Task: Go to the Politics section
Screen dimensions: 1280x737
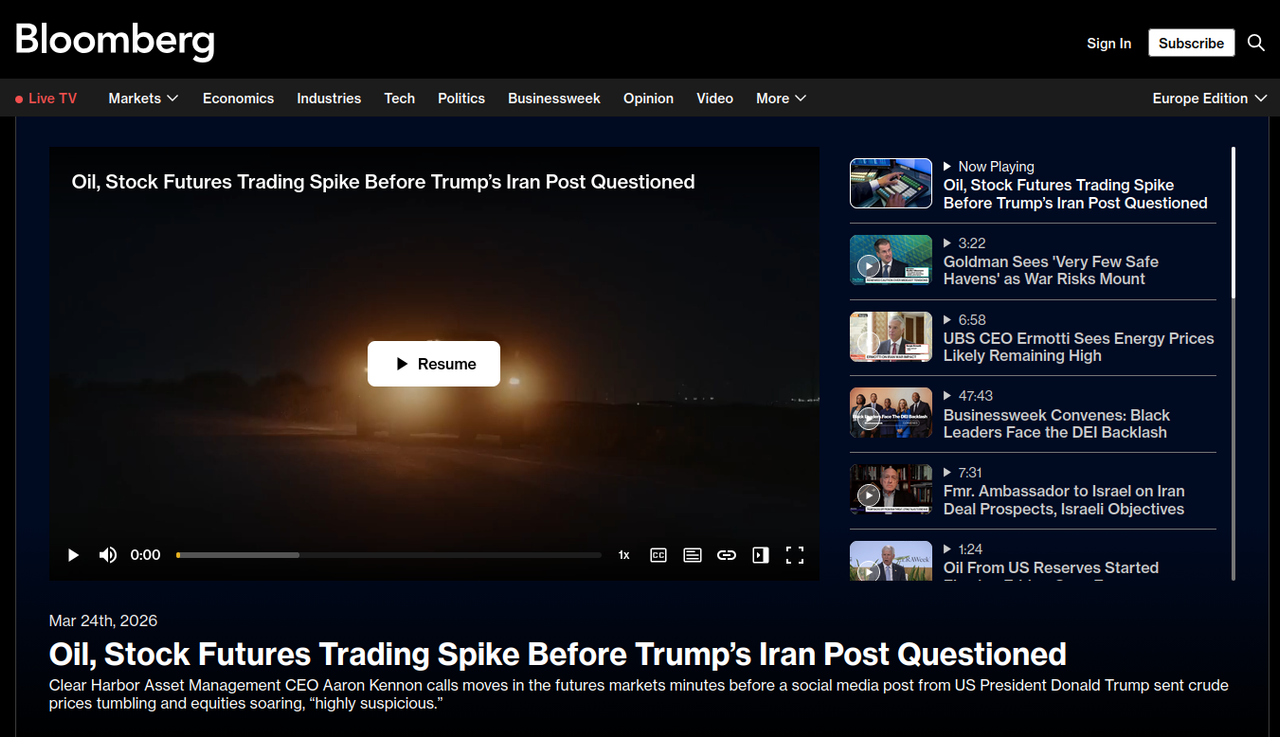Action: [x=461, y=98]
